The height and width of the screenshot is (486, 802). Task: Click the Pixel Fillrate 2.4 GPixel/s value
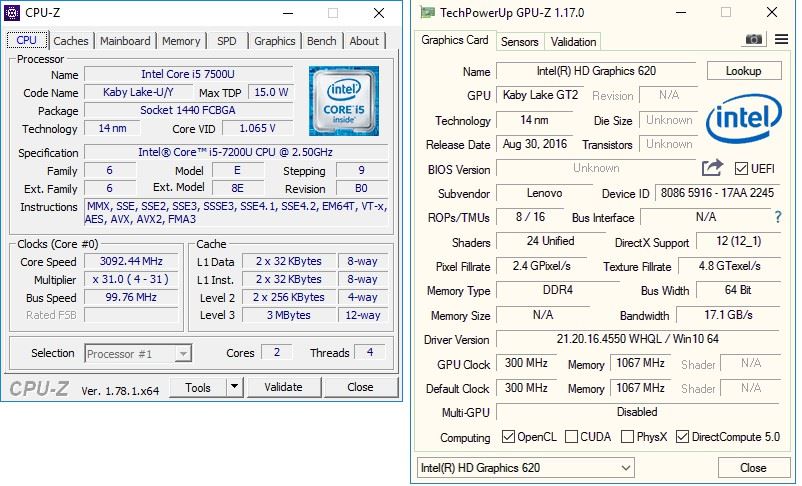tap(542, 266)
